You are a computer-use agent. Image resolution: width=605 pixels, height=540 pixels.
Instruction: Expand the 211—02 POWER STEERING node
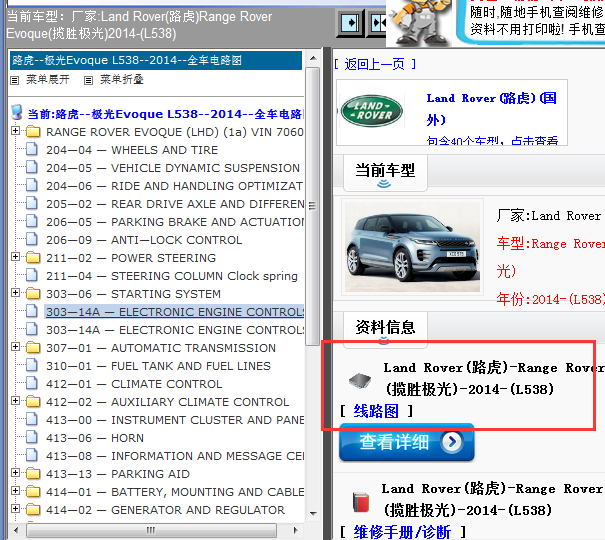15,256
